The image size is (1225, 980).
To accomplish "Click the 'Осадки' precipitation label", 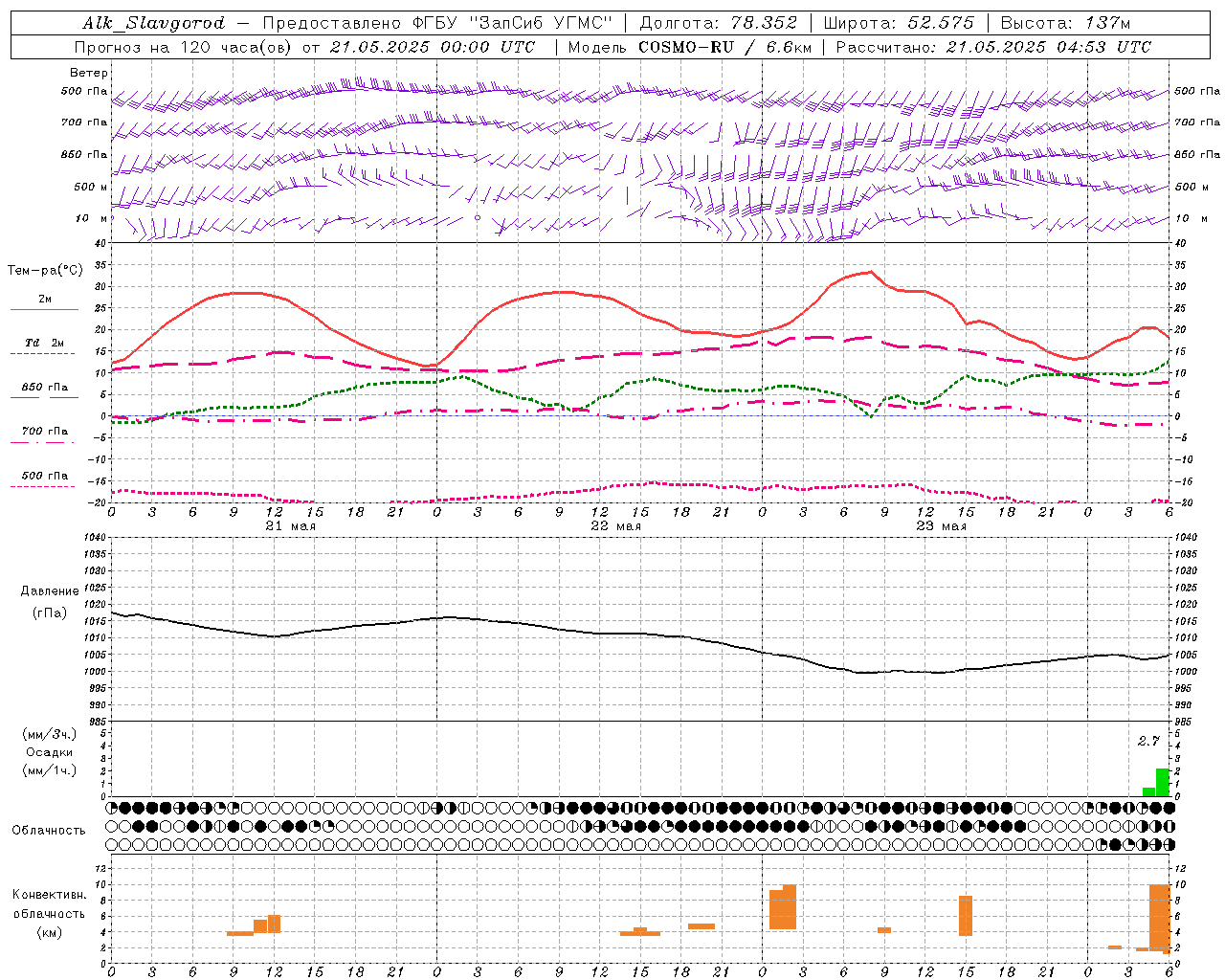I will [50, 752].
